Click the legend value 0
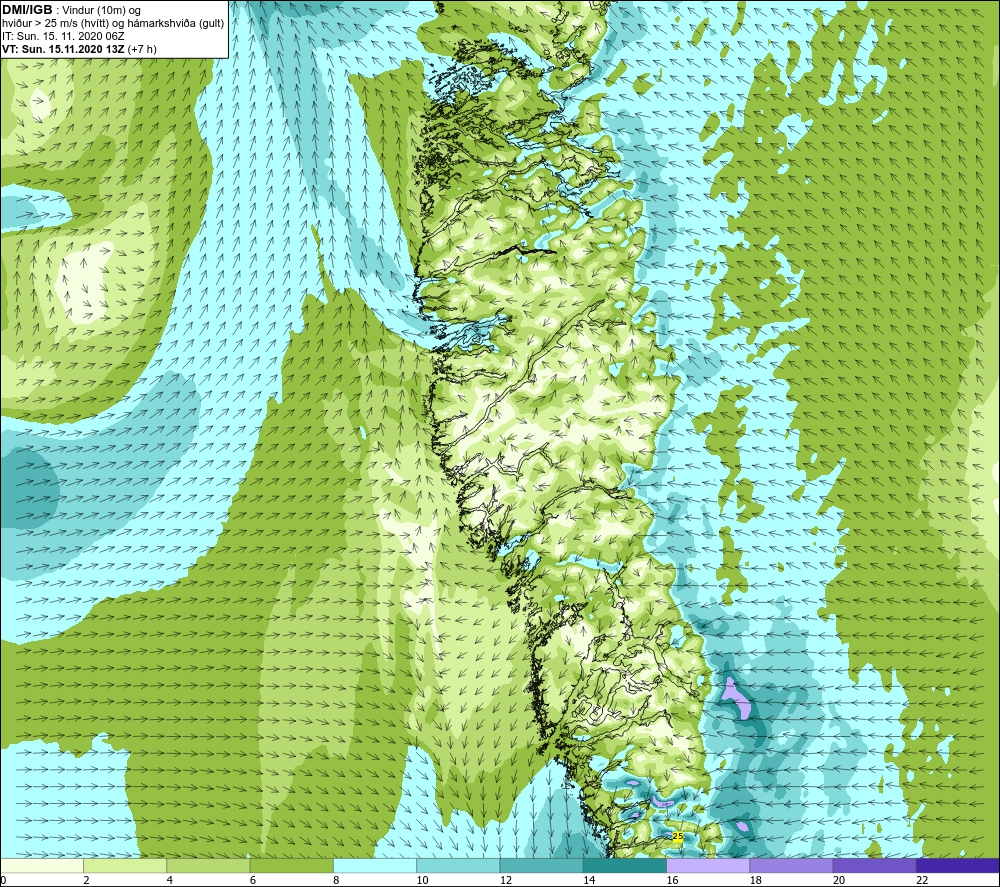 pyautogui.click(x=3, y=880)
